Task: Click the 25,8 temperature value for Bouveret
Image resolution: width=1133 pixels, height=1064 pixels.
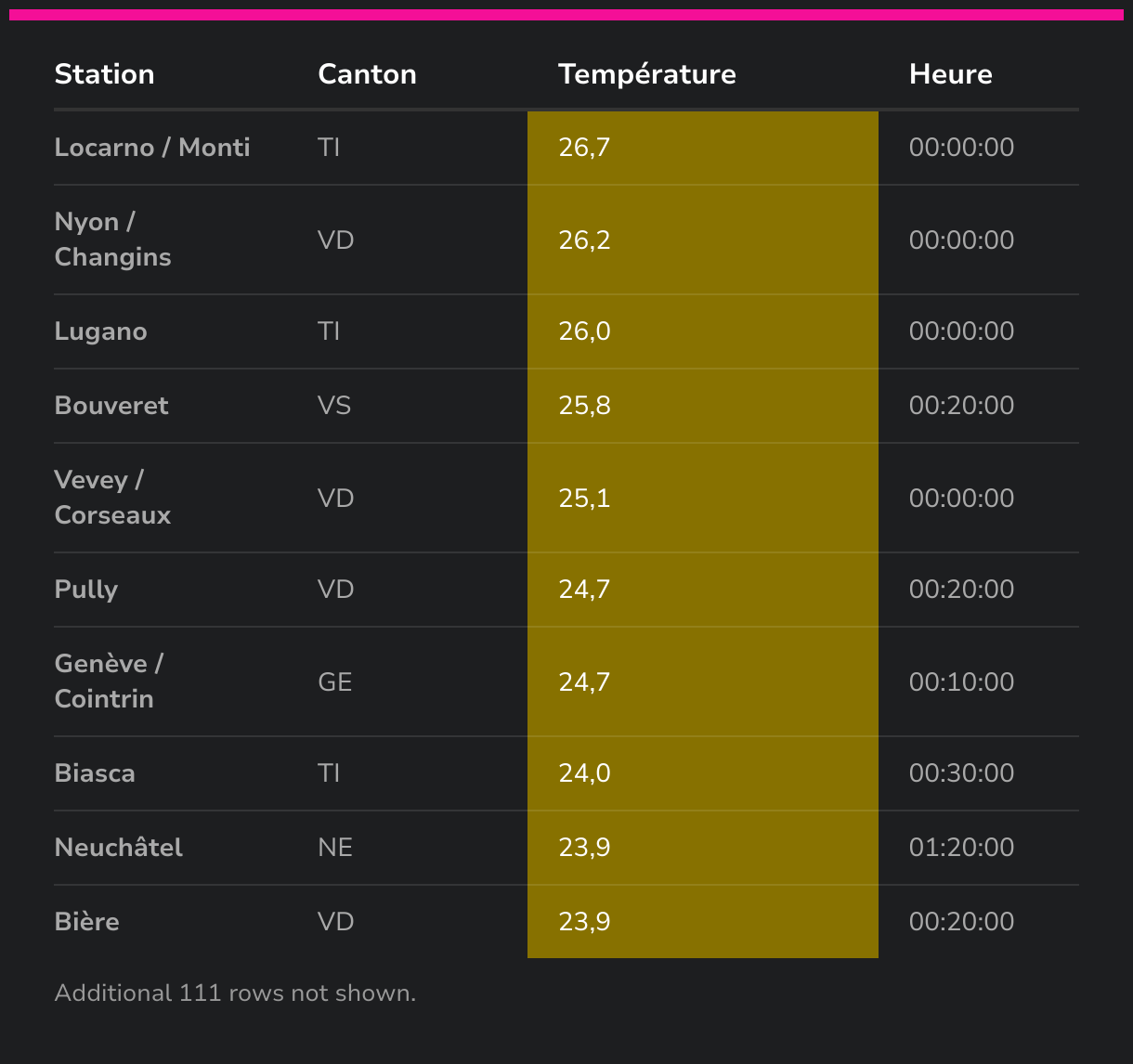Action: click(x=585, y=406)
